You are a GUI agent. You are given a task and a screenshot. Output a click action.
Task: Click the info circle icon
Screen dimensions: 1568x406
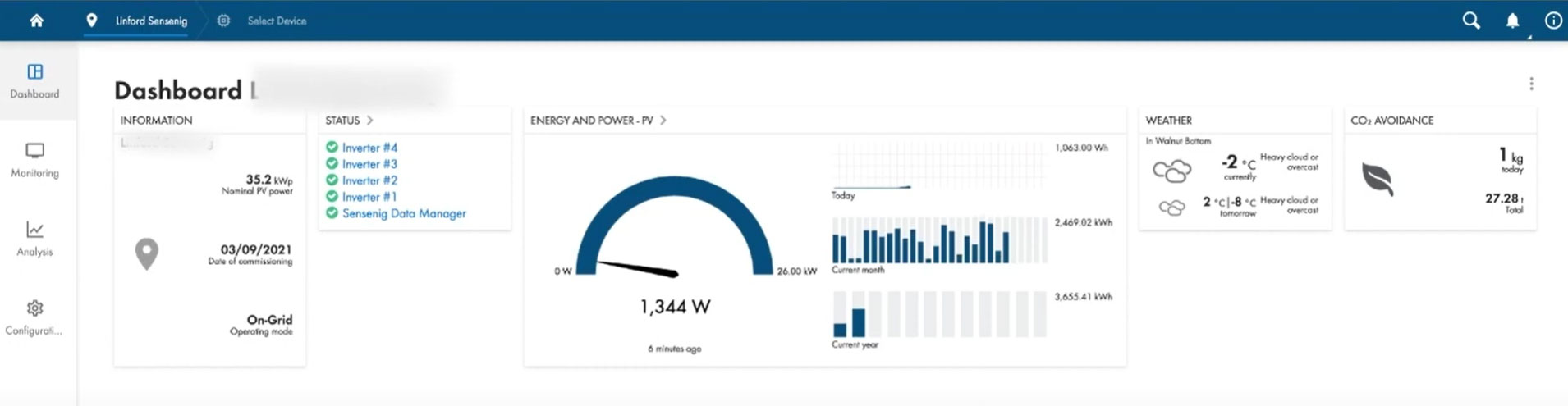tap(1552, 21)
